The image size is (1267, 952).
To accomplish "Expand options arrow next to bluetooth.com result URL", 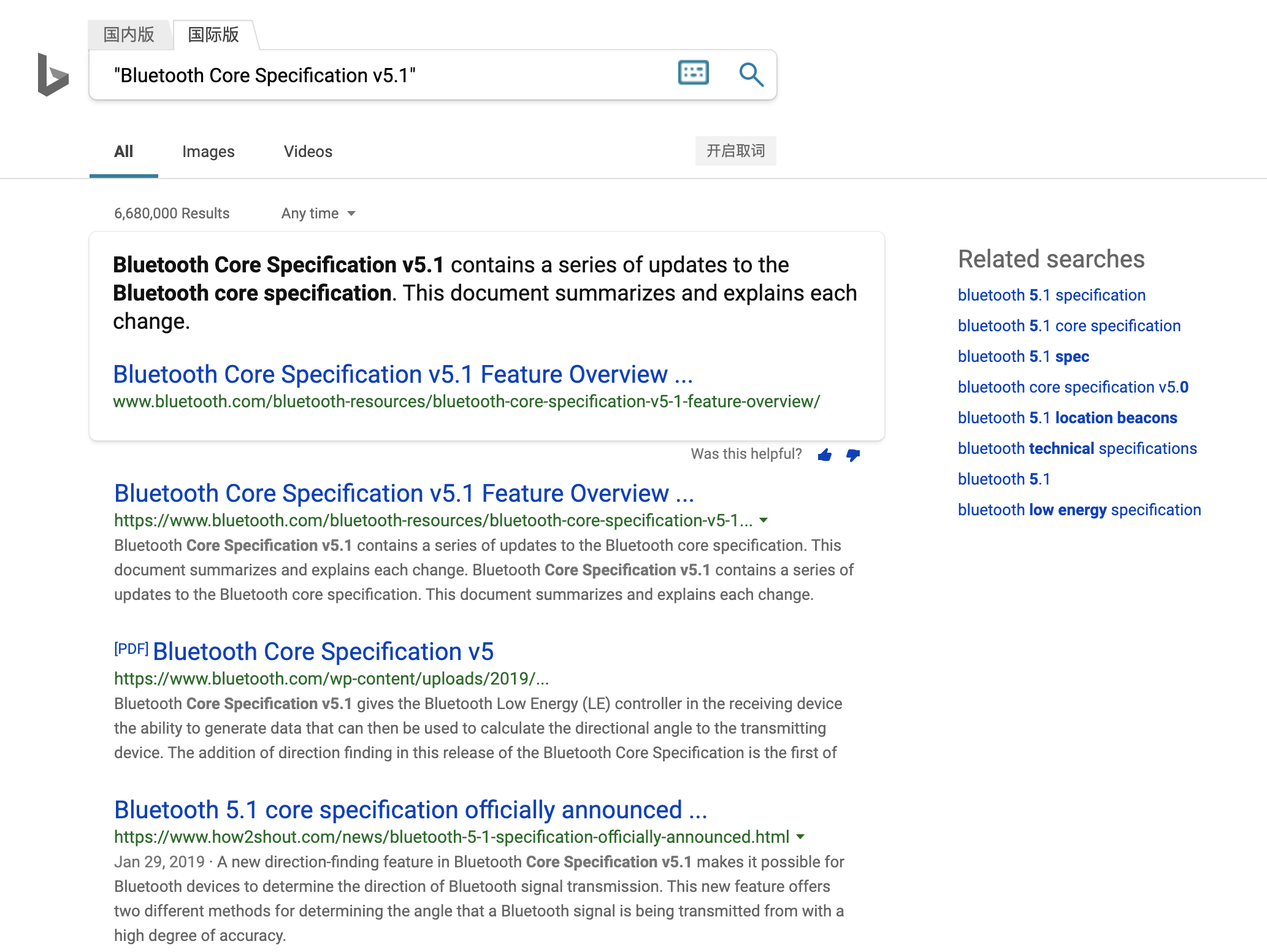I will pyautogui.click(x=764, y=520).
